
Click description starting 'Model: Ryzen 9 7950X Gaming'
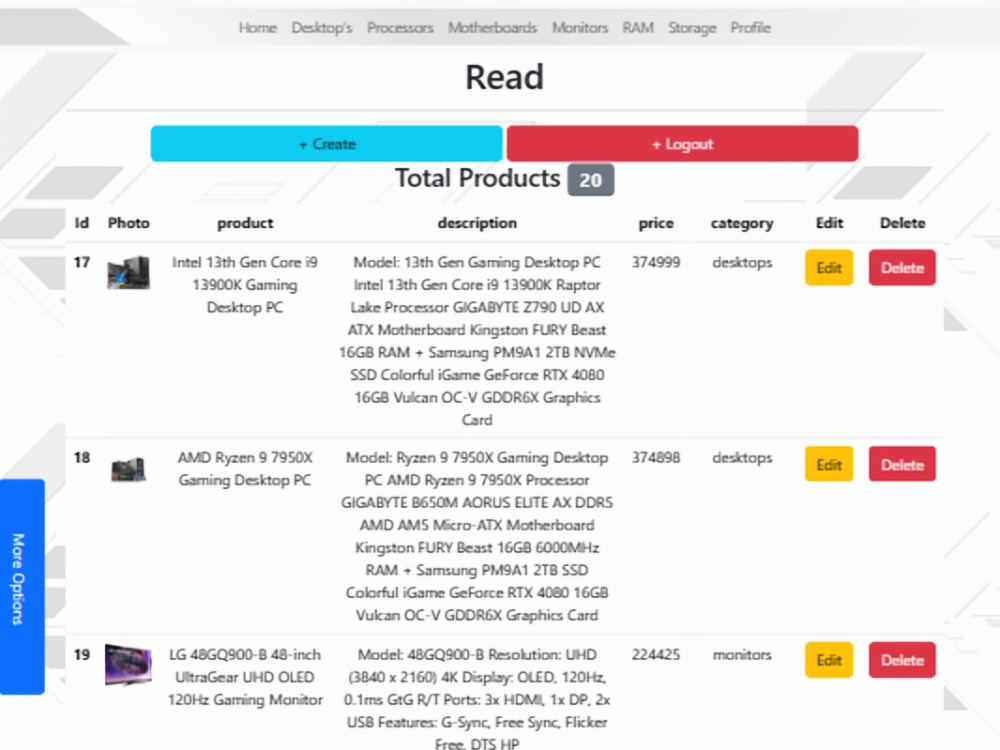(x=477, y=536)
